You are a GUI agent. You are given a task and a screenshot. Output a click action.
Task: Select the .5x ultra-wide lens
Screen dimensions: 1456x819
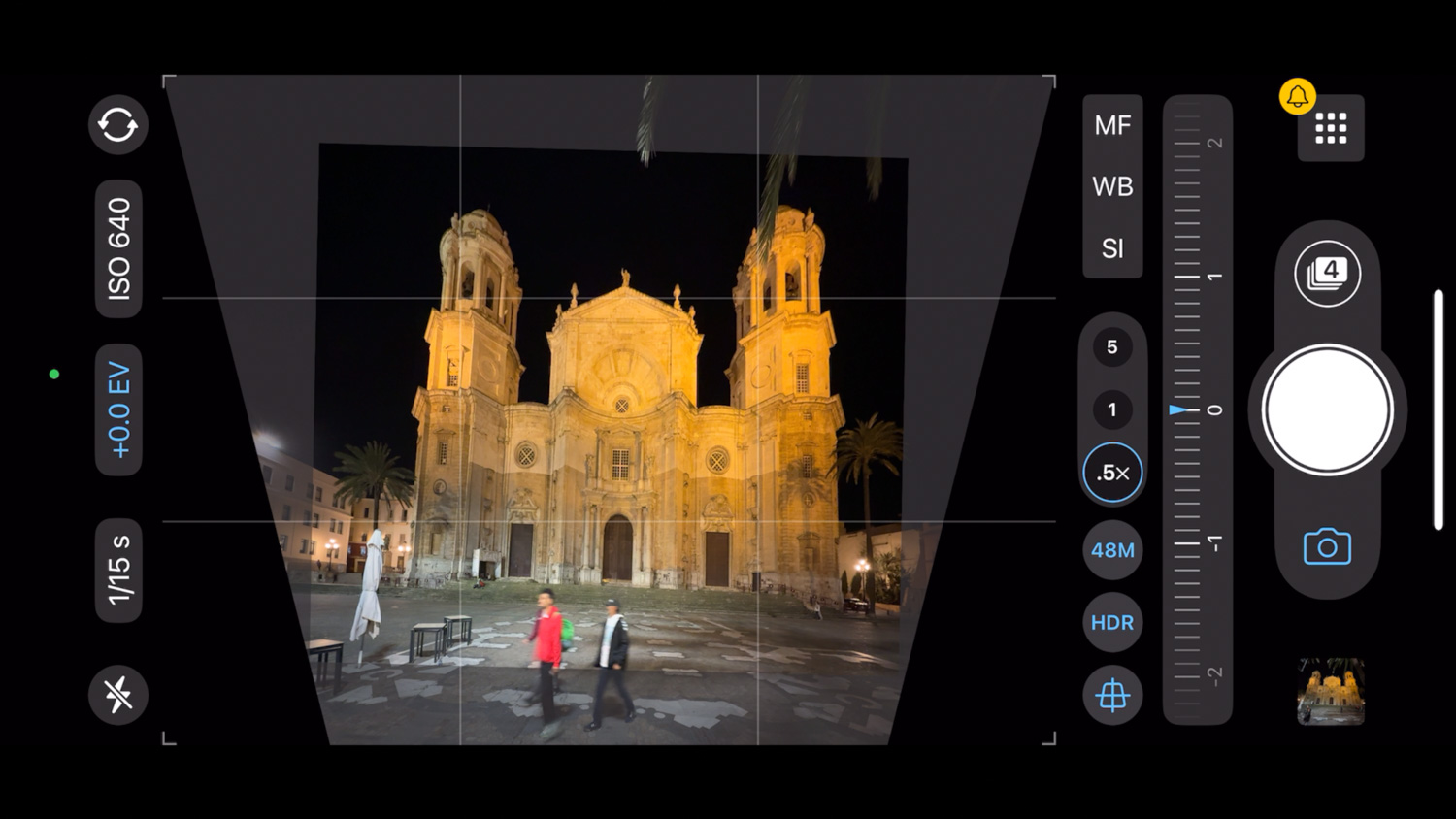[1112, 473]
